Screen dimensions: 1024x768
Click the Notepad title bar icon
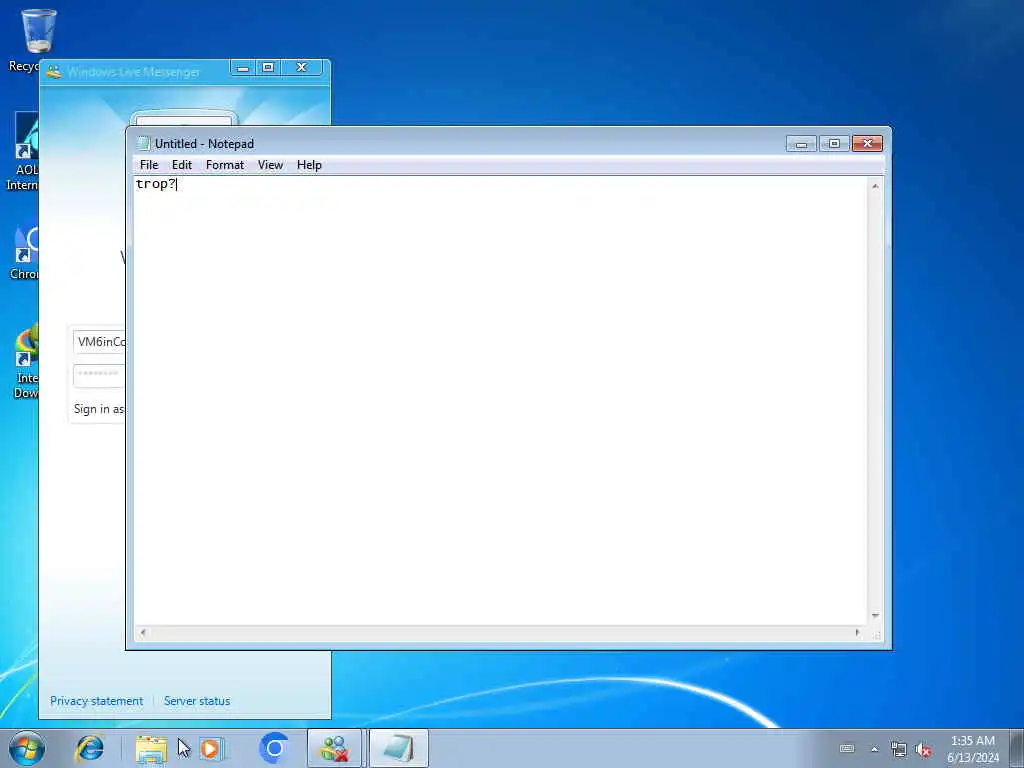tap(143, 144)
